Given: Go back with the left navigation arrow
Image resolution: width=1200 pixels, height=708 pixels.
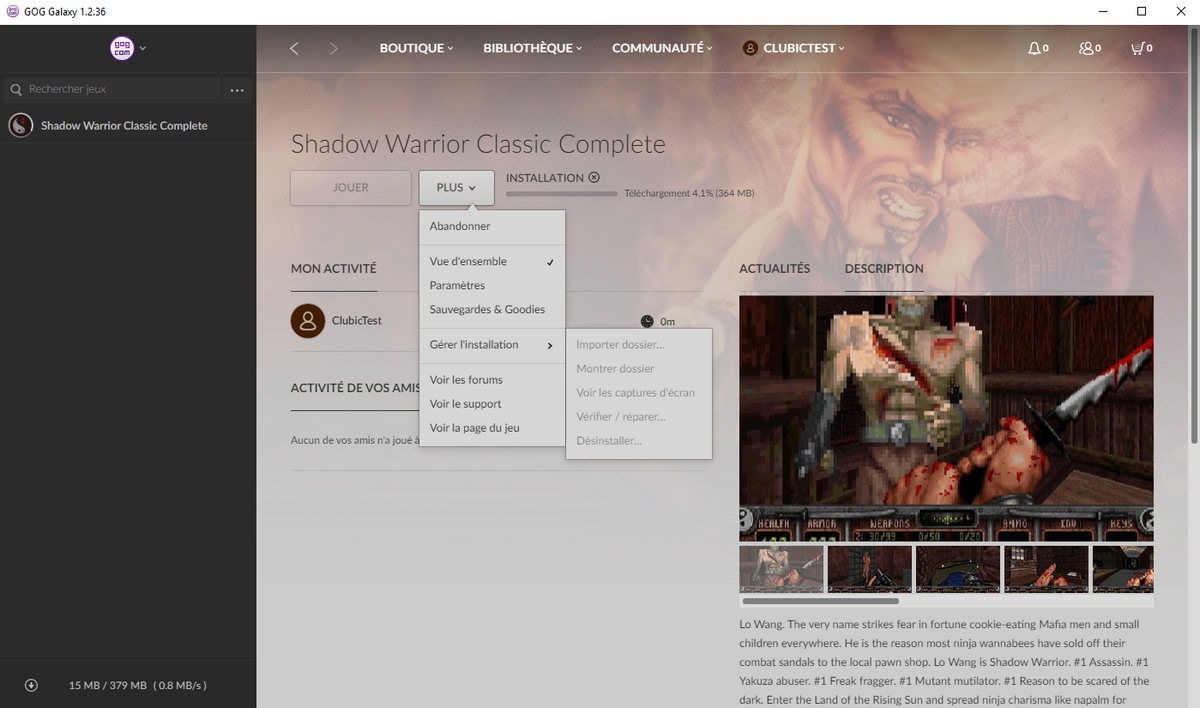Looking at the screenshot, I should coord(294,48).
